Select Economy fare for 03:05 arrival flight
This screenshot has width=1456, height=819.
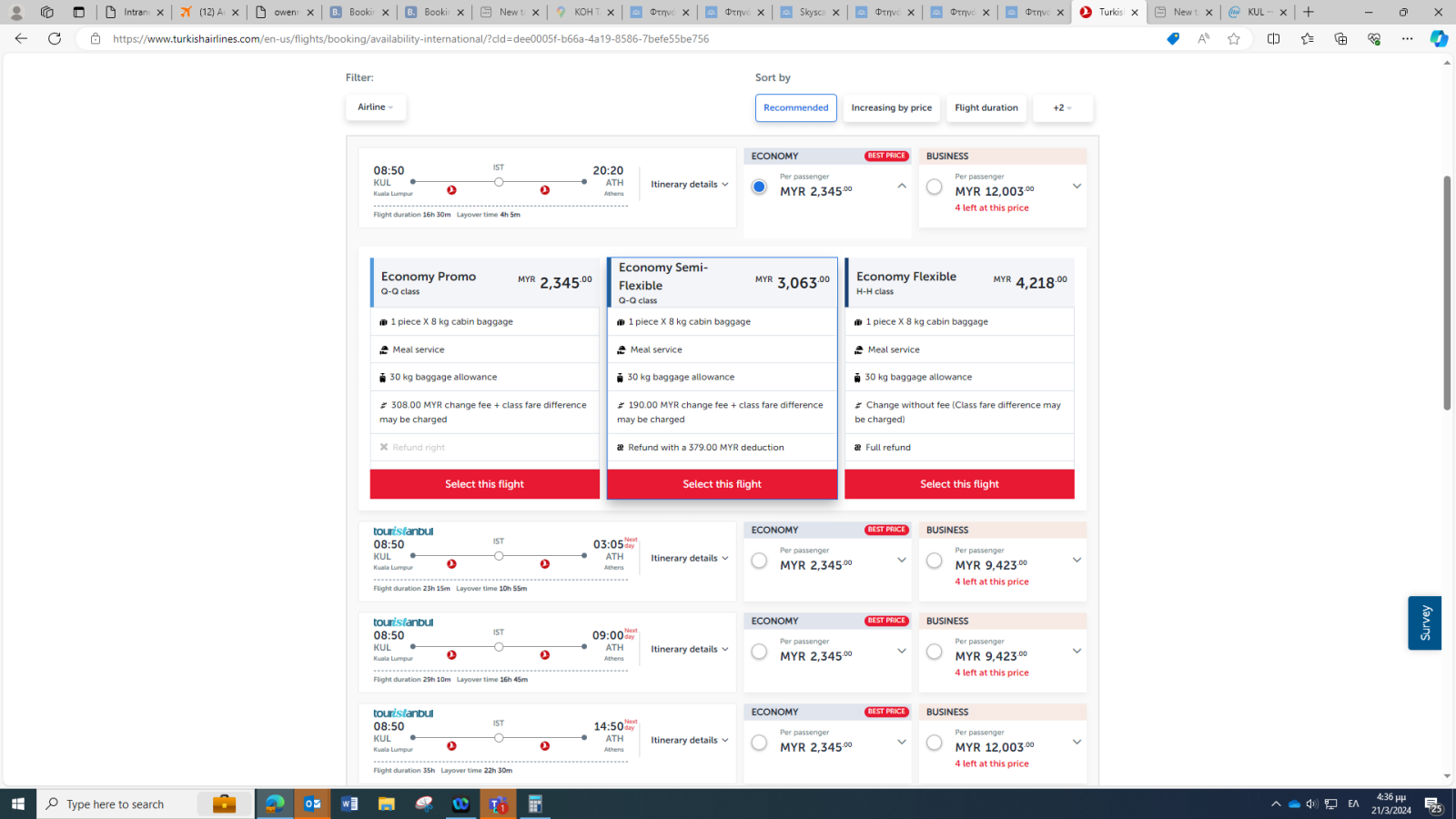tap(759, 561)
